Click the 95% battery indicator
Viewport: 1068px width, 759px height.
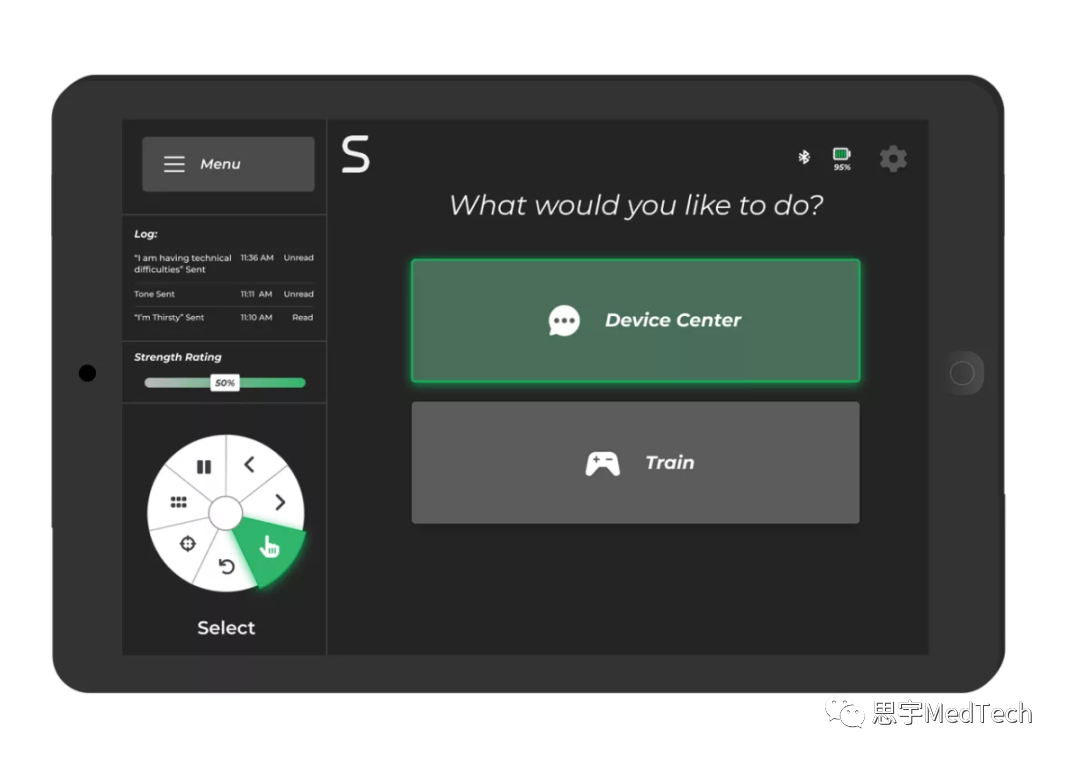tap(842, 159)
